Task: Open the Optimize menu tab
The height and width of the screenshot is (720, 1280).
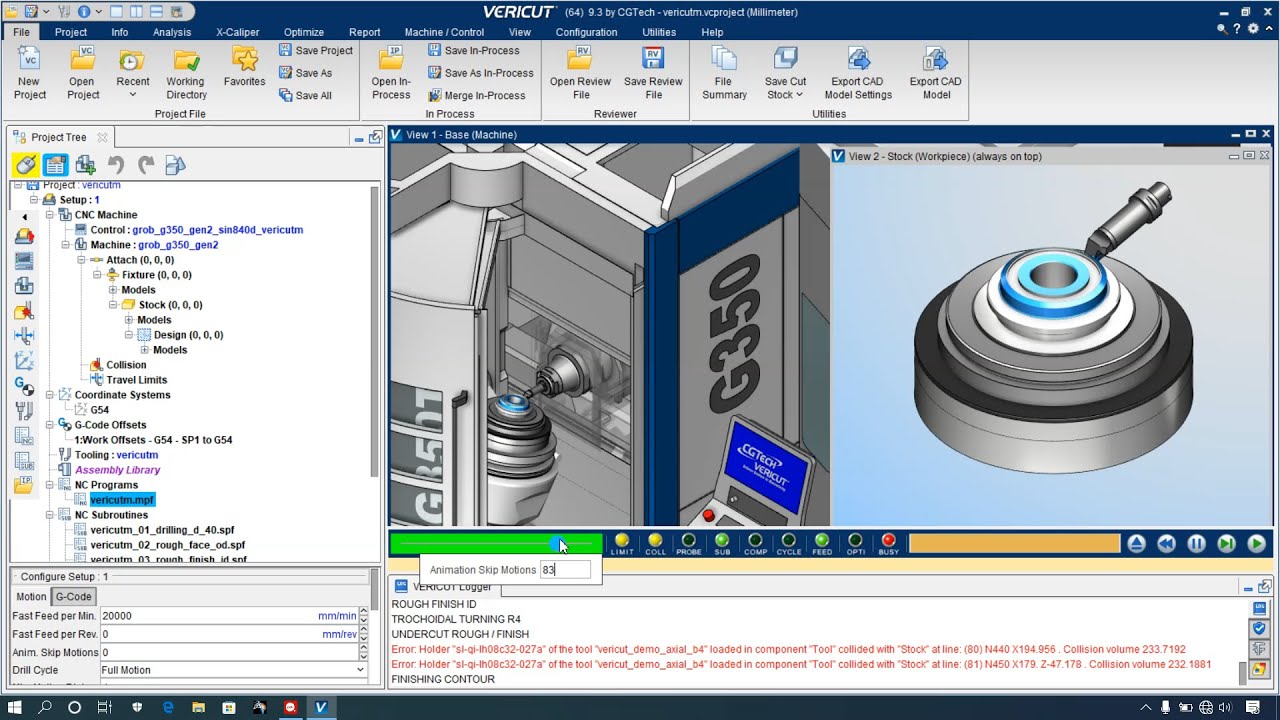Action: pos(303,32)
